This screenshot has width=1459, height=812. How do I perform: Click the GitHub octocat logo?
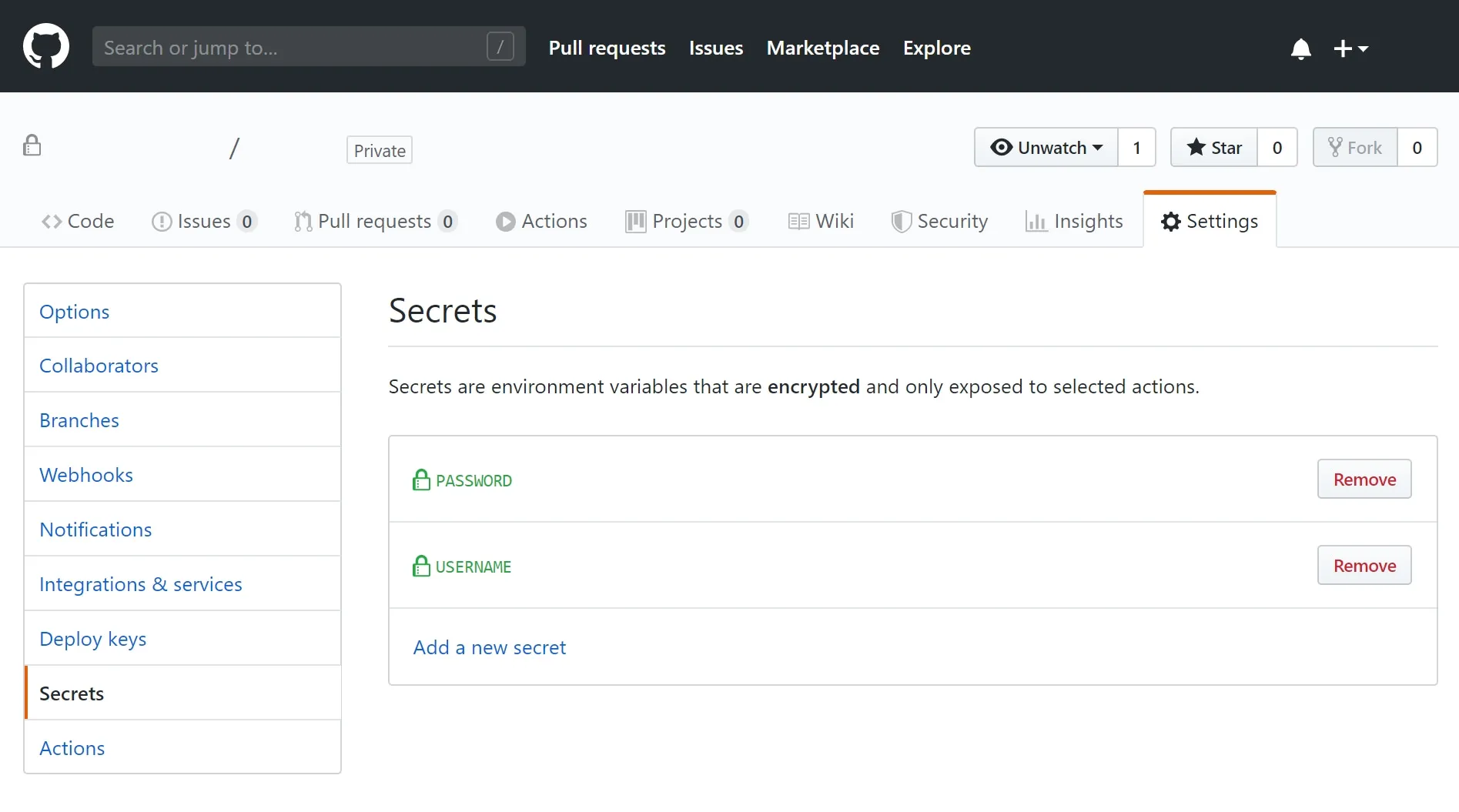pos(45,45)
